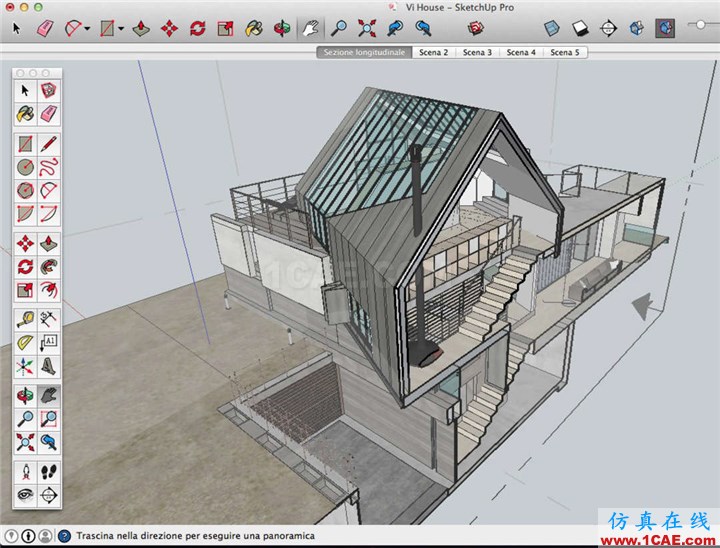Select the 2-Point Arc tool in the palette

tap(49, 214)
